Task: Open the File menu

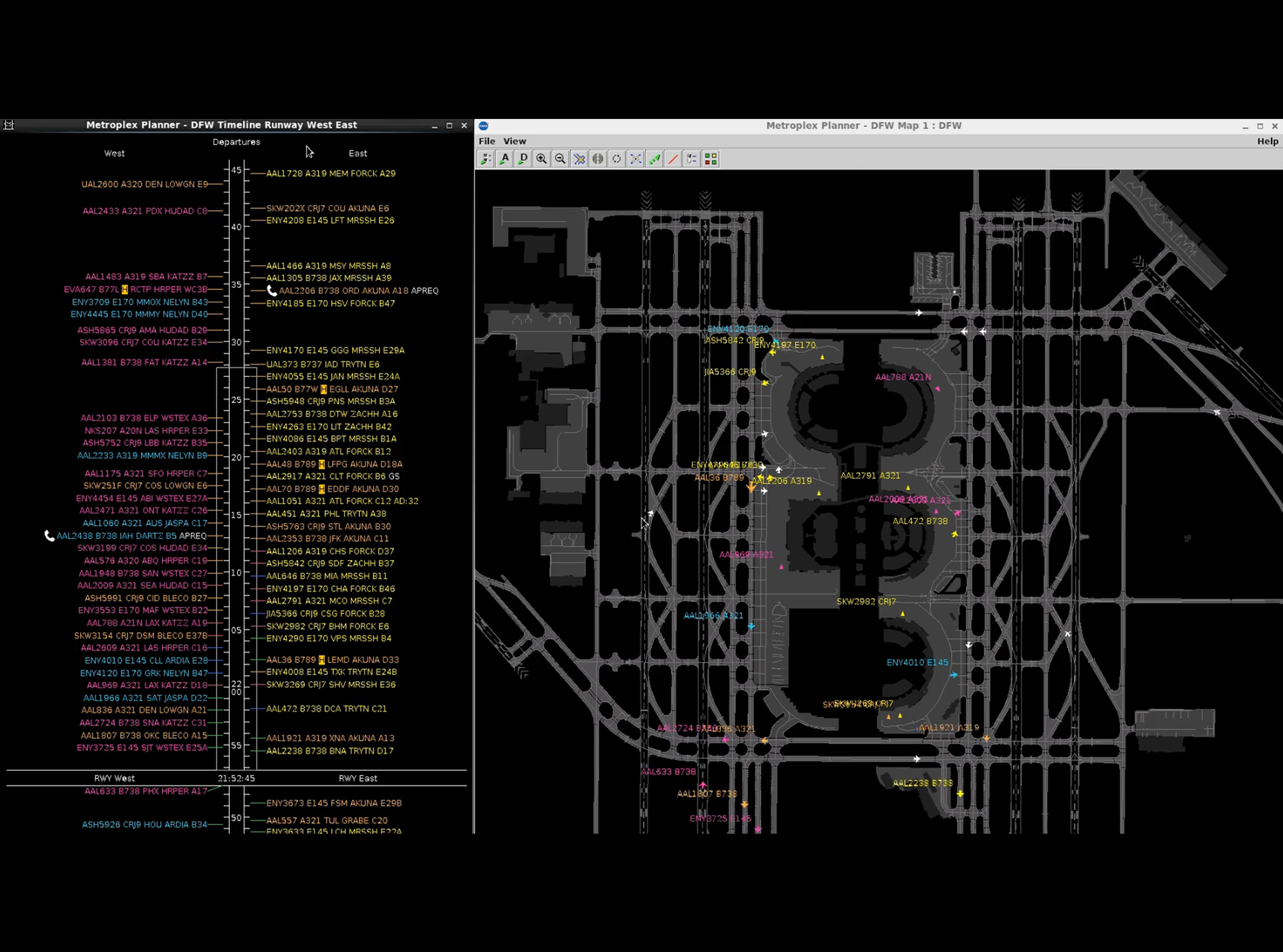Action: pyautogui.click(x=486, y=141)
